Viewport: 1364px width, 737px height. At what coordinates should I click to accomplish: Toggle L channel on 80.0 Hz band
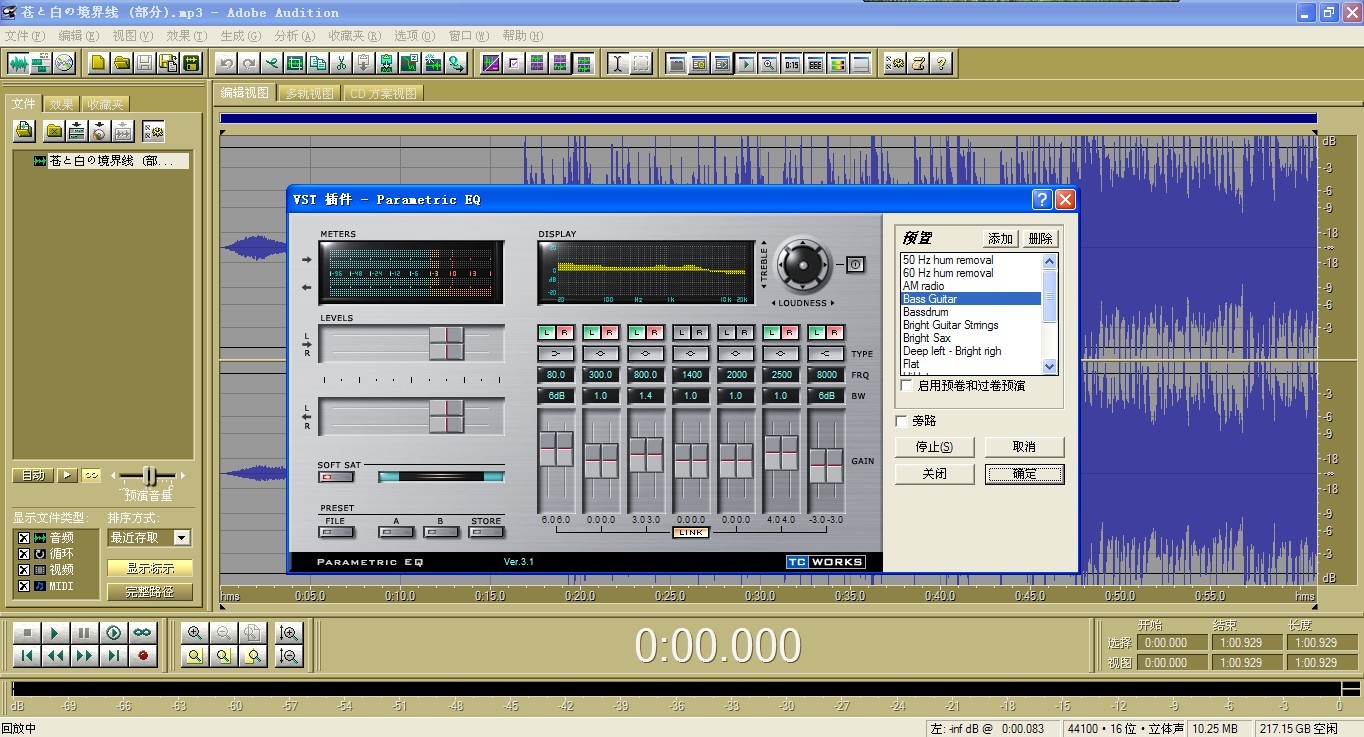pyautogui.click(x=546, y=332)
